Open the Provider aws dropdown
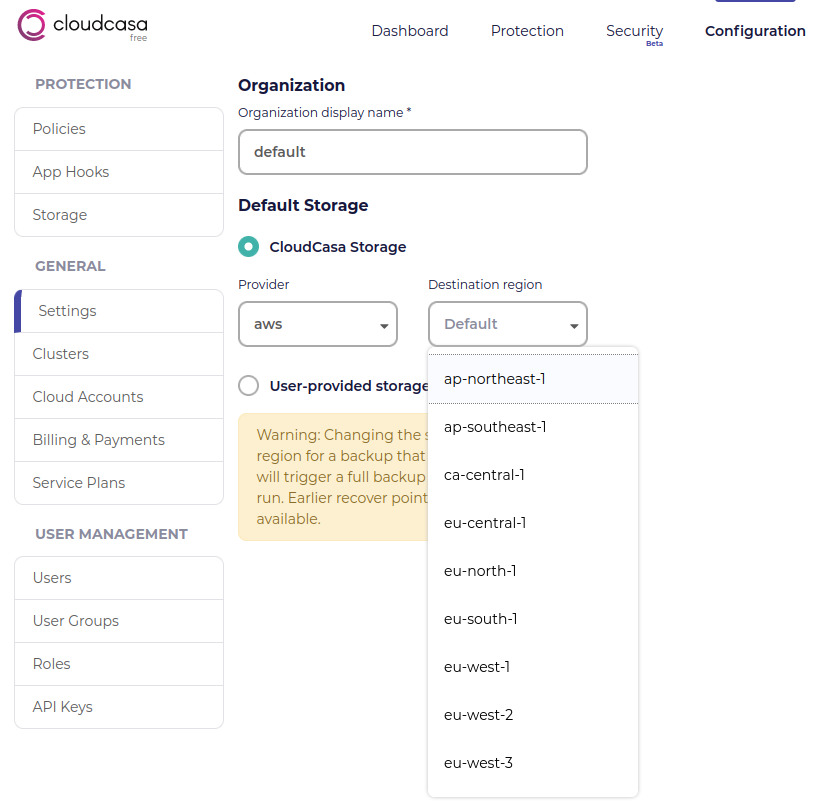Screen dimensions: 818x810 318,324
